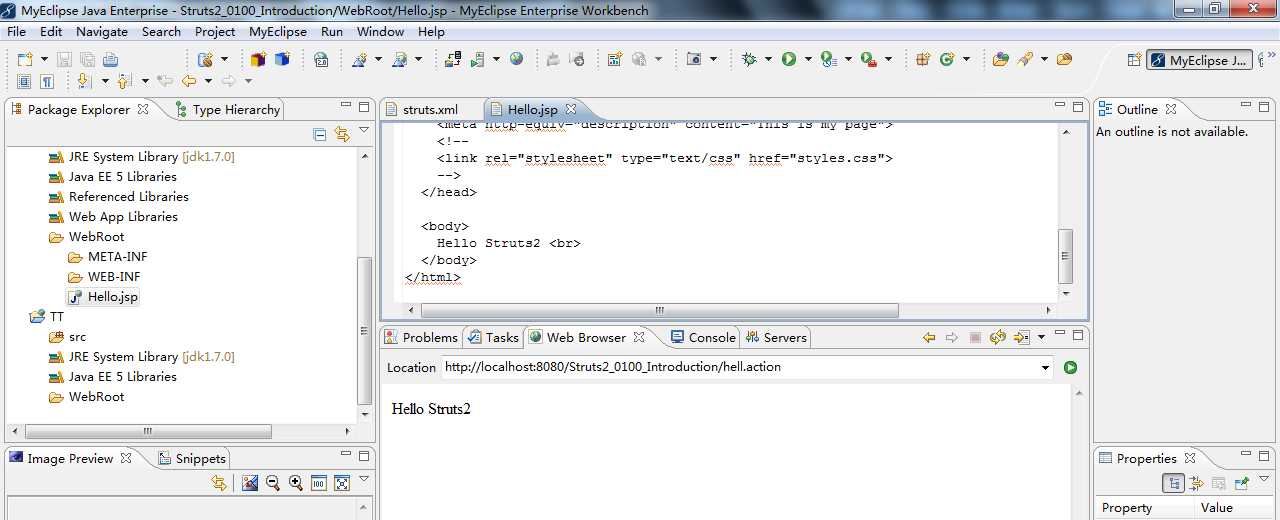
Task: Select Hello.jsp in Package Explorer
Action: point(103,297)
